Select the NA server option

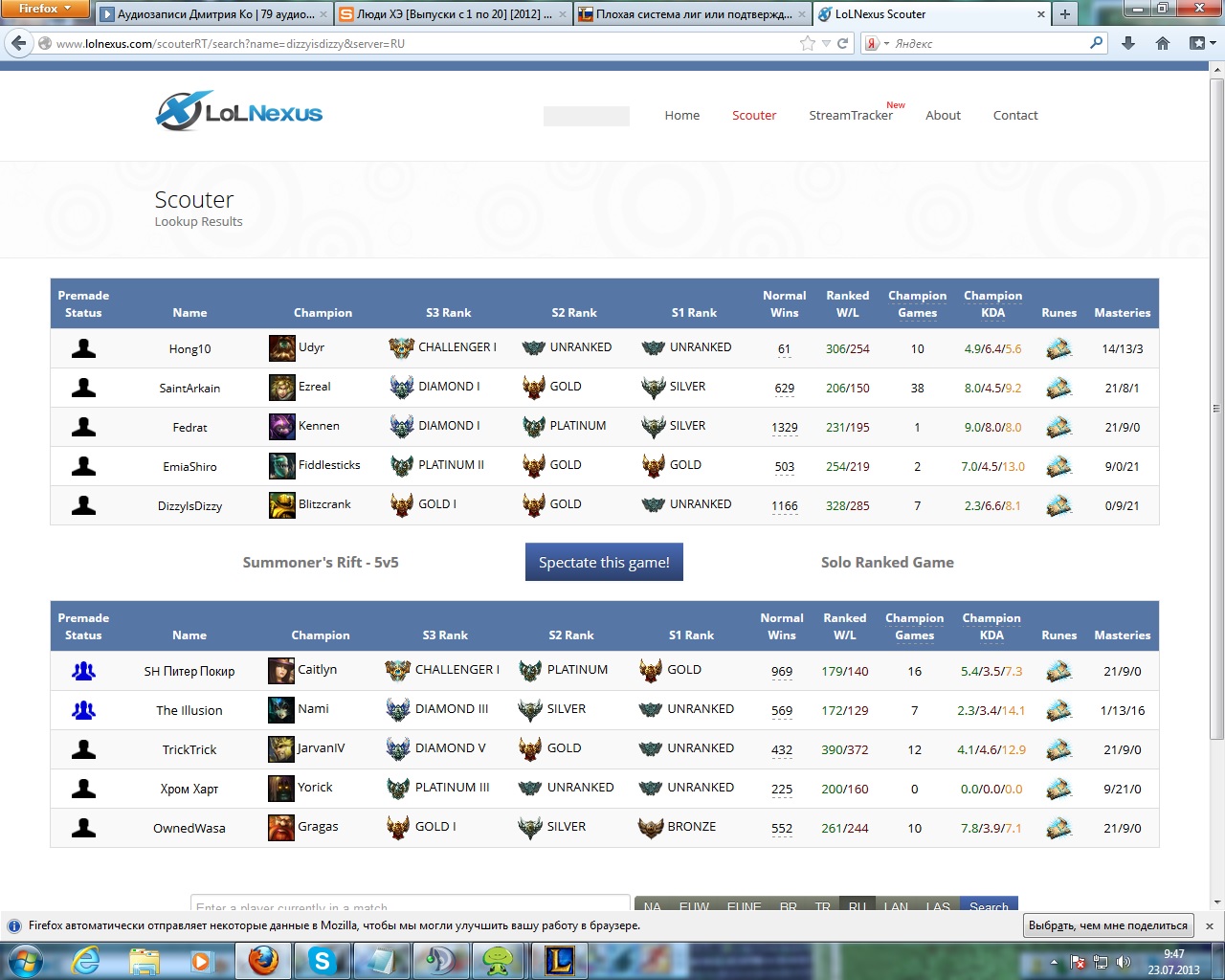click(653, 905)
